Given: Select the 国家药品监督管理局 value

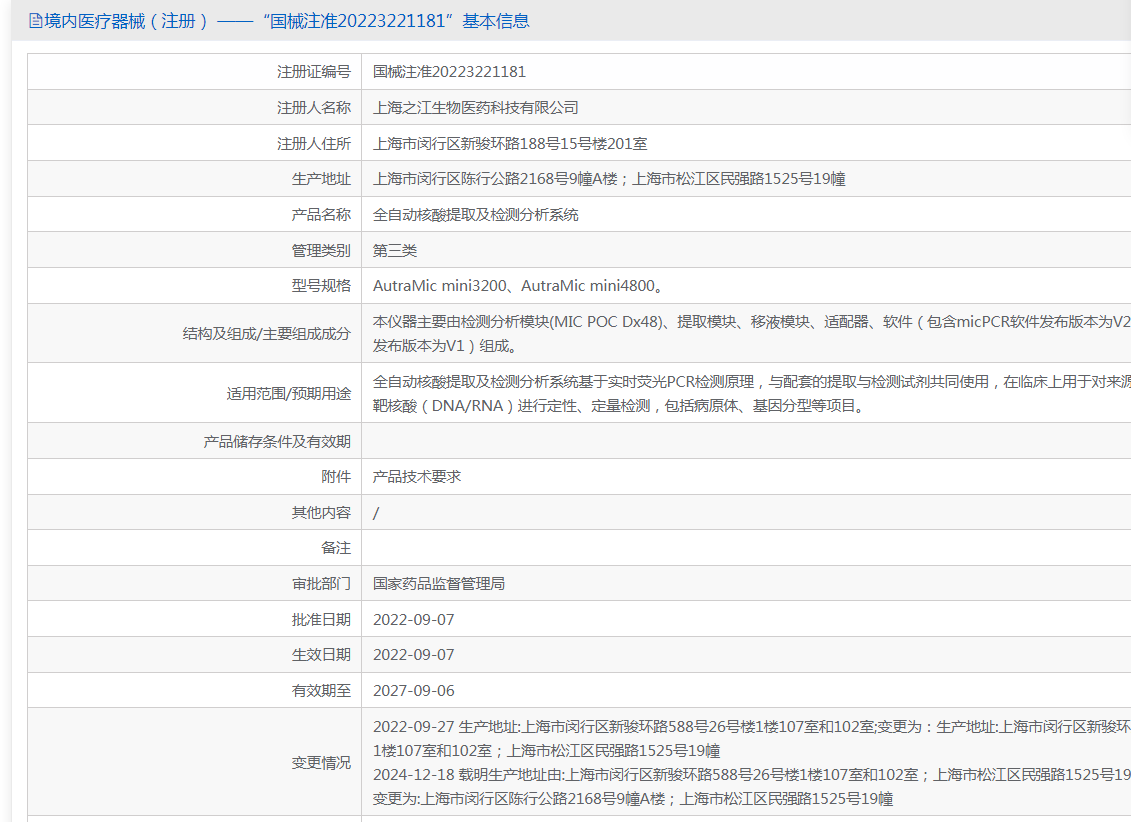Looking at the screenshot, I should pyautogui.click(x=439, y=584).
